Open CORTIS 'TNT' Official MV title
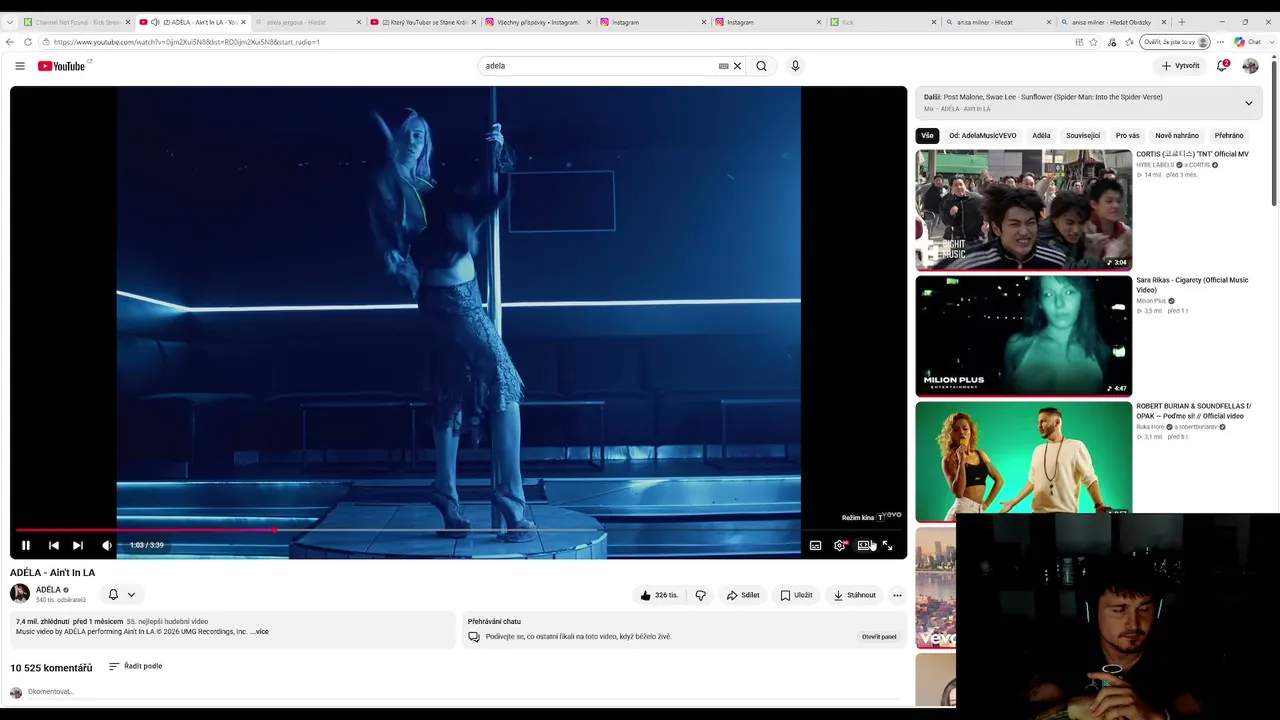This screenshot has width=1280, height=720. tap(1192, 154)
